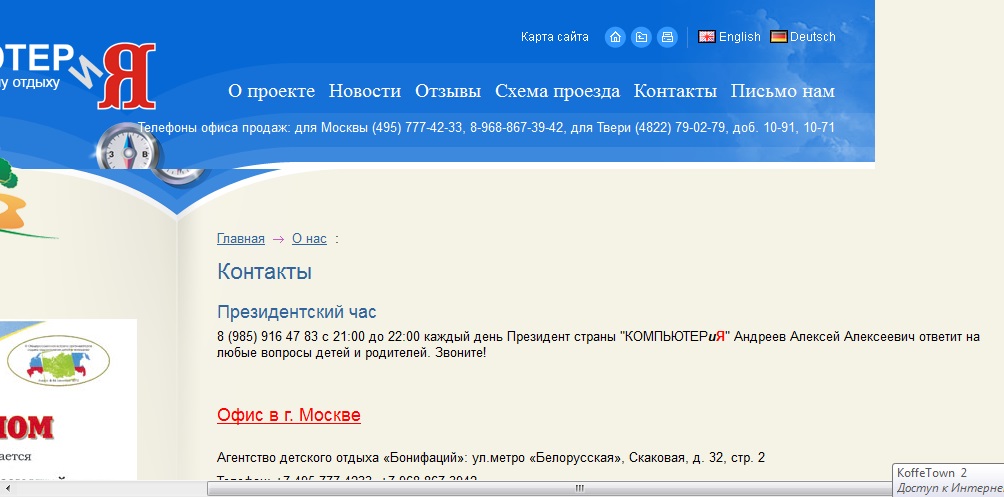Switch site language to English
Image resolution: width=1004 pixels, height=497 pixels.
tap(739, 37)
